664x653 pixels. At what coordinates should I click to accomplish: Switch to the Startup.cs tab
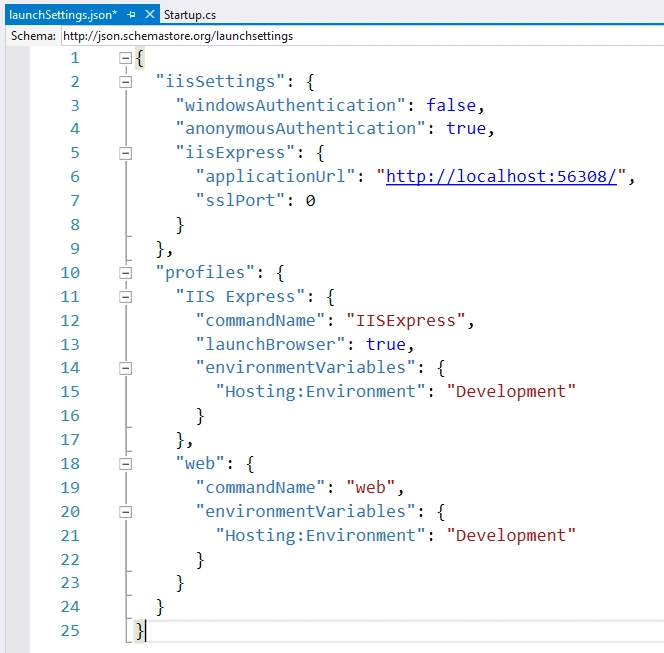click(x=190, y=15)
